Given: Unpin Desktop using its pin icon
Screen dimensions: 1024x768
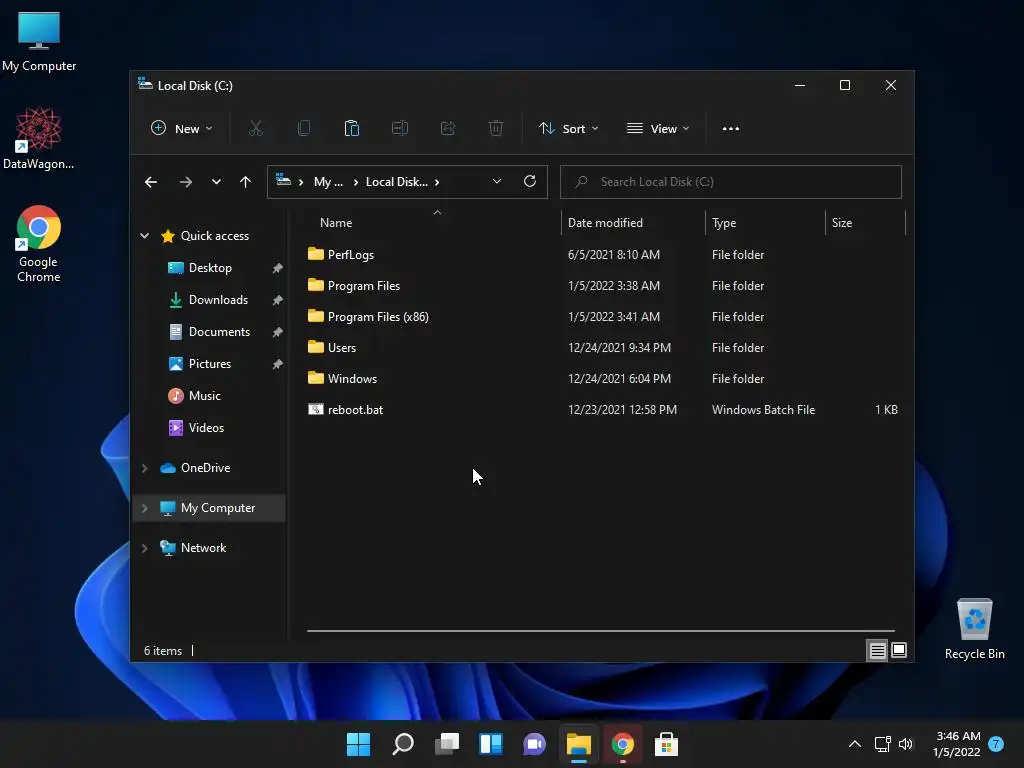Looking at the screenshot, I should point(278,268).
